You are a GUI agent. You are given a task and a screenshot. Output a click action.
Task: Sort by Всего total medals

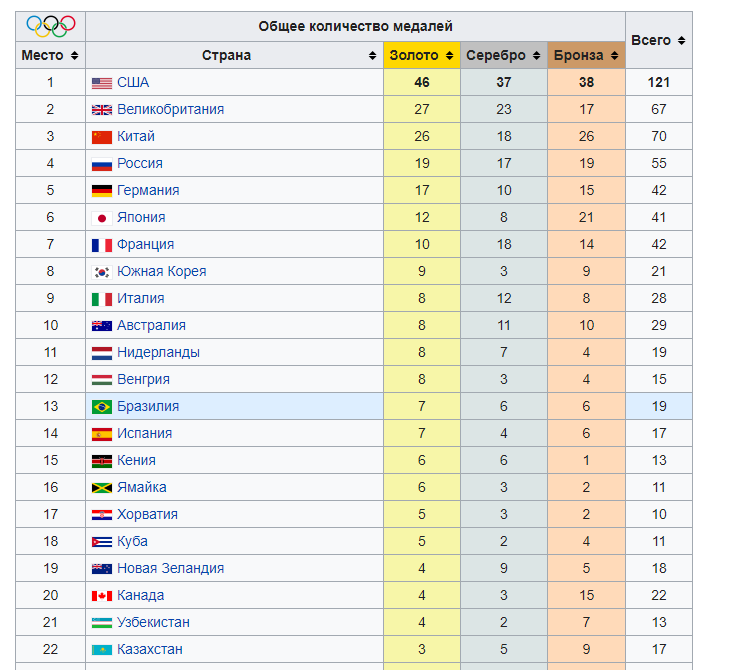coord(658,41)
